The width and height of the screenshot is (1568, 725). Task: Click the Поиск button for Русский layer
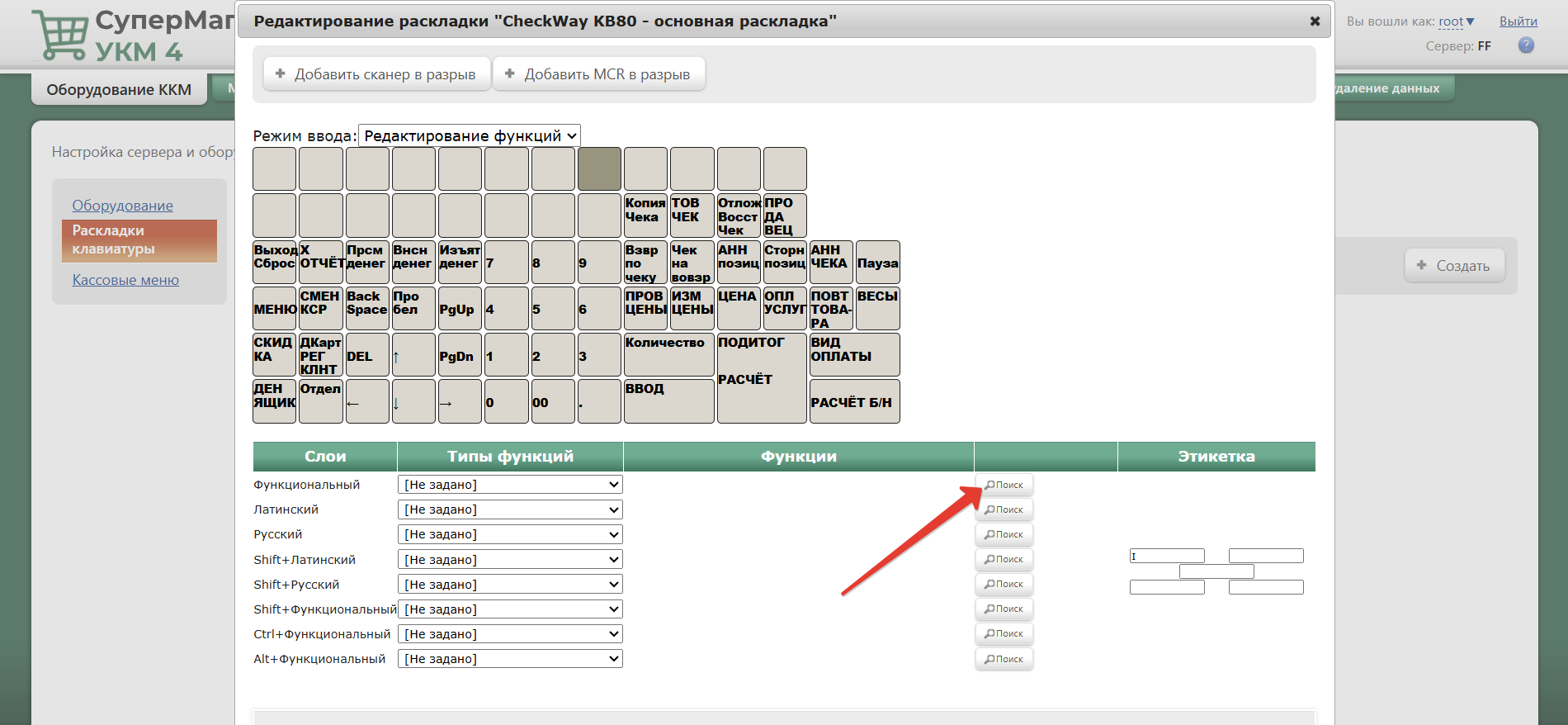click(x=1004, y=534)
